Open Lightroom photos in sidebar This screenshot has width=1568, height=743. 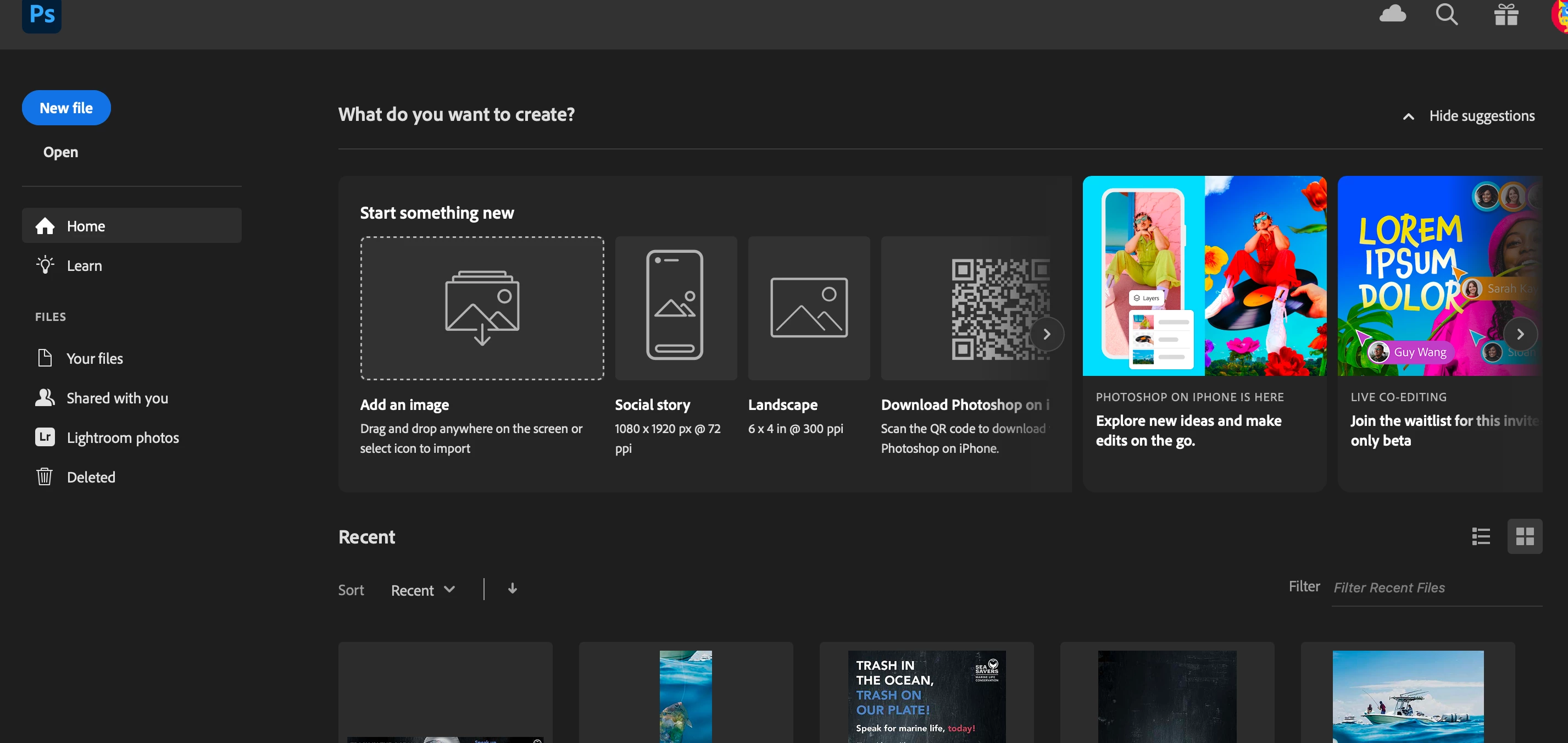point(122,437)
